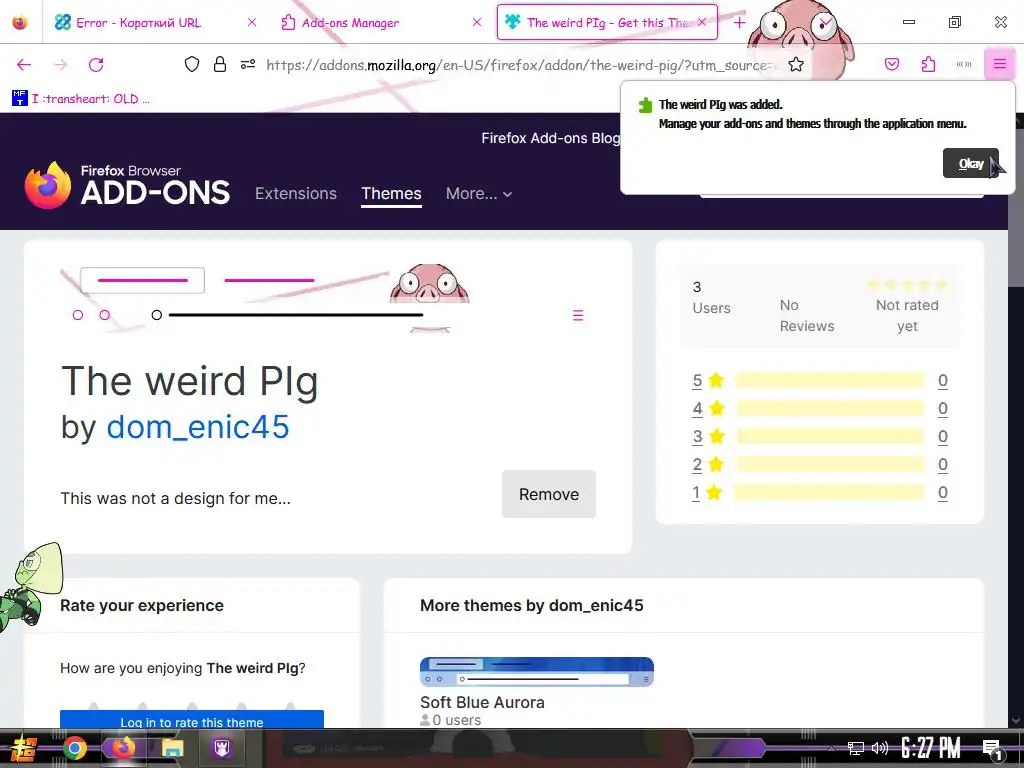Open Extensions section in site navigation

(296, 193)
